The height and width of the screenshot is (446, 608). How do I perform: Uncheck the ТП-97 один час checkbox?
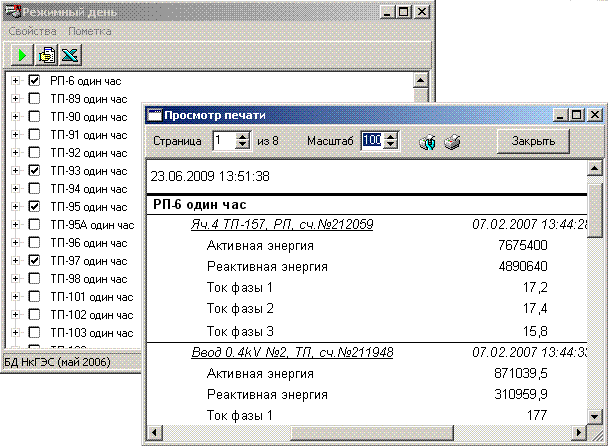pyautogui.click(x=34, y=260)
